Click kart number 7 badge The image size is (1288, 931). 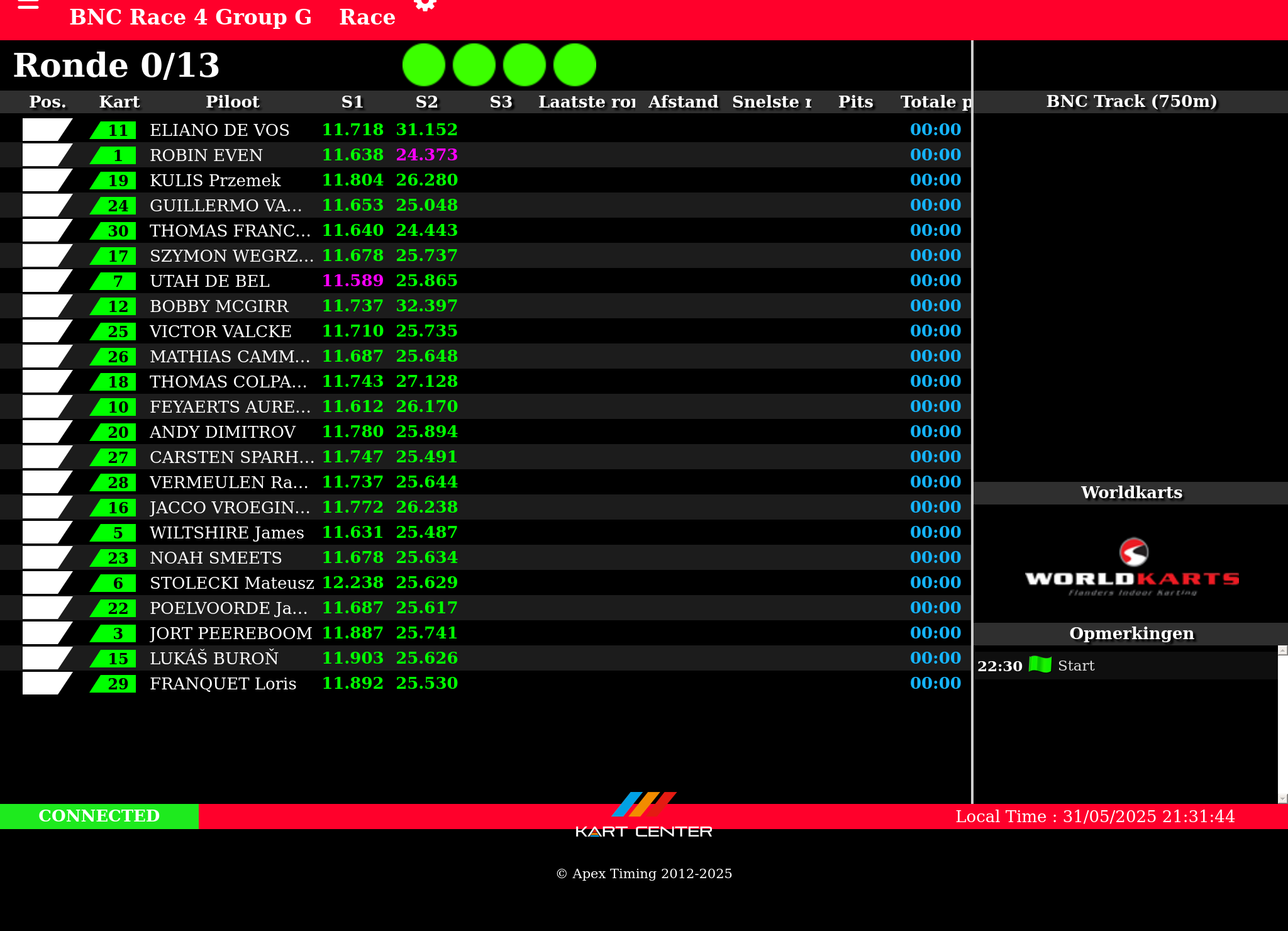coord(117,281)
